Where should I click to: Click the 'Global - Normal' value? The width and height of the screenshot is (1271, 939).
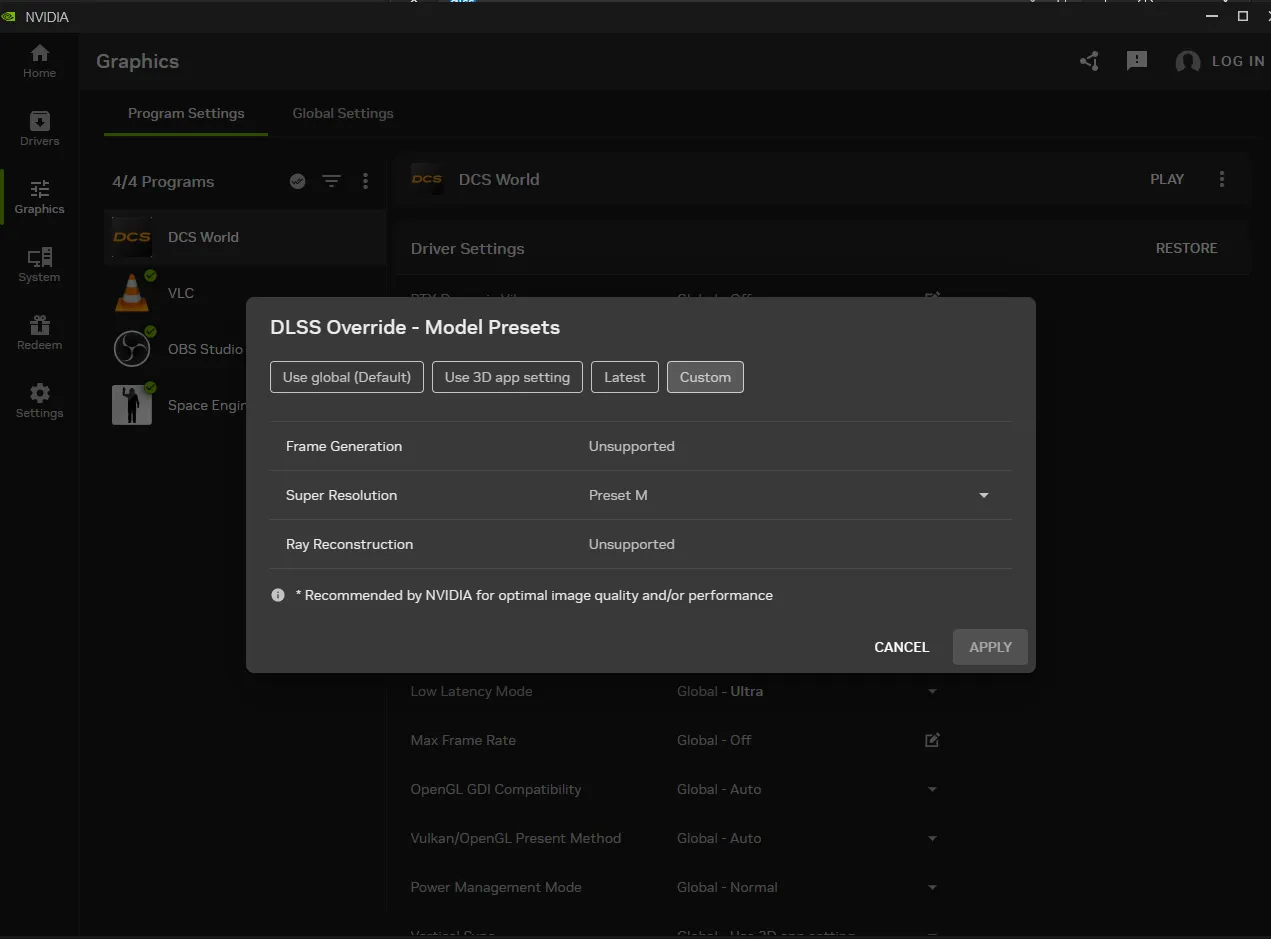coord(727,887)
